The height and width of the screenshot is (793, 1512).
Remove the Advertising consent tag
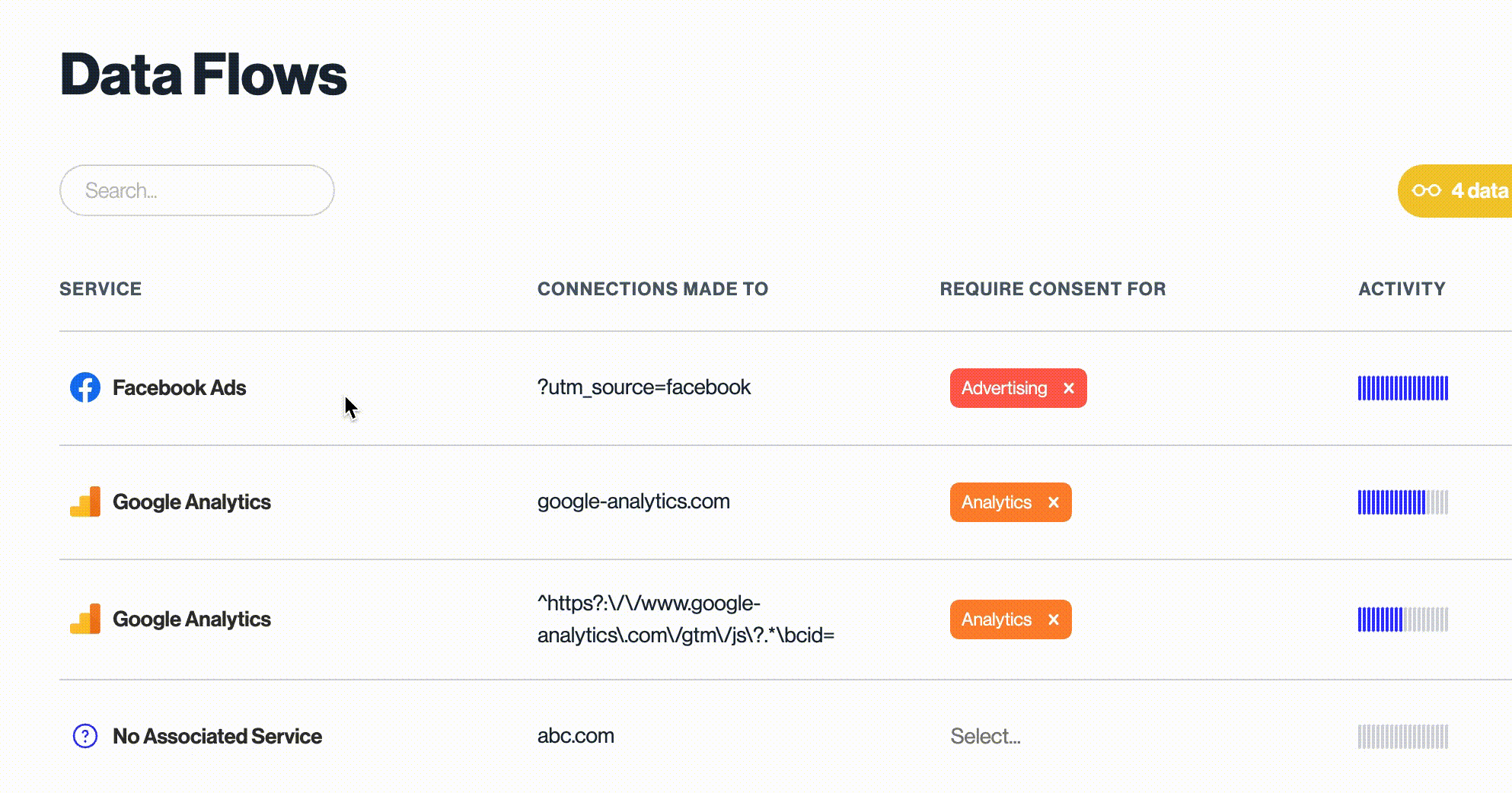click(1069, 388)
